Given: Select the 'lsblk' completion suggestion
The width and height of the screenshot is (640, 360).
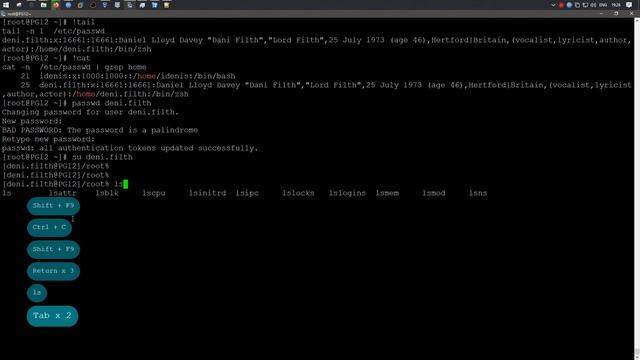Looking at the screenshot, I should pyautogui.click(x=107, y=193).
